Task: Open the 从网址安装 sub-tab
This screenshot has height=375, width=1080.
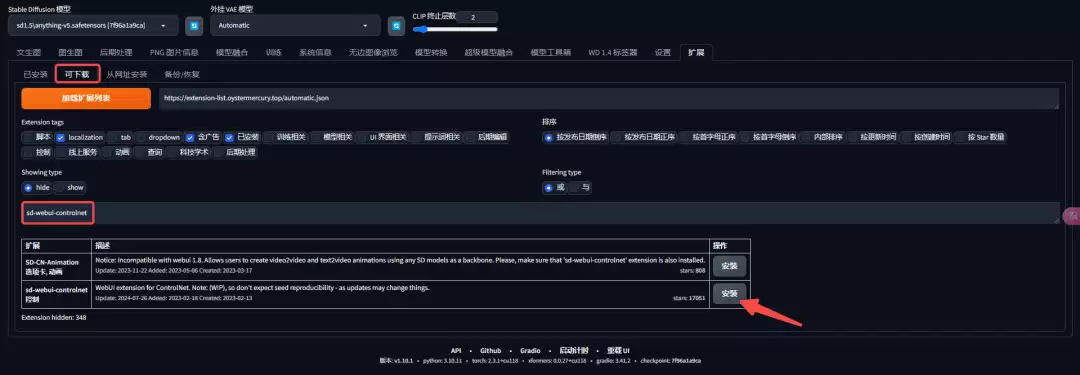Action: pos(127,74)
